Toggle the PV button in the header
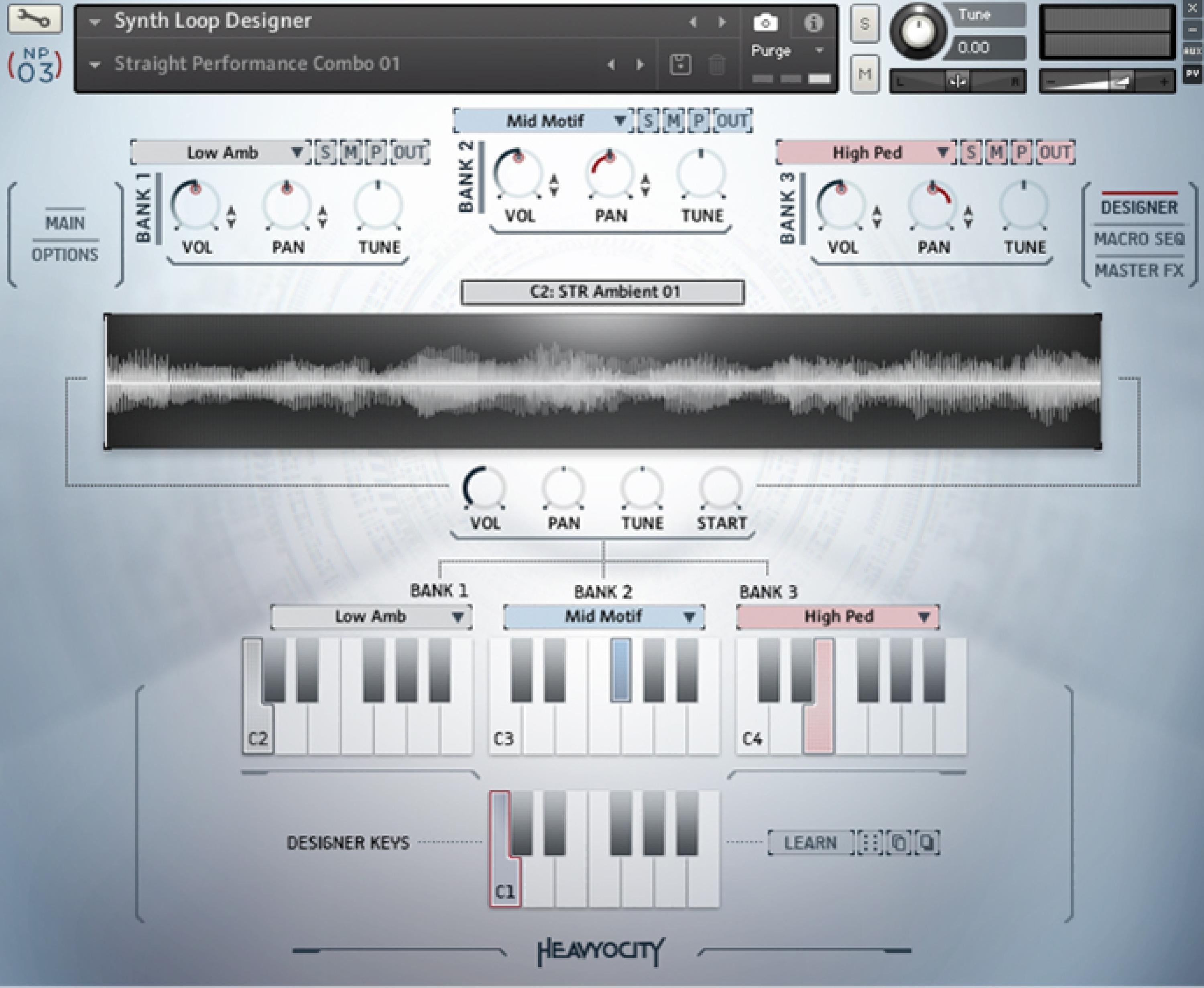Image resolution: width=1204 pixels, height=988 pixels. pos(1192,73)
